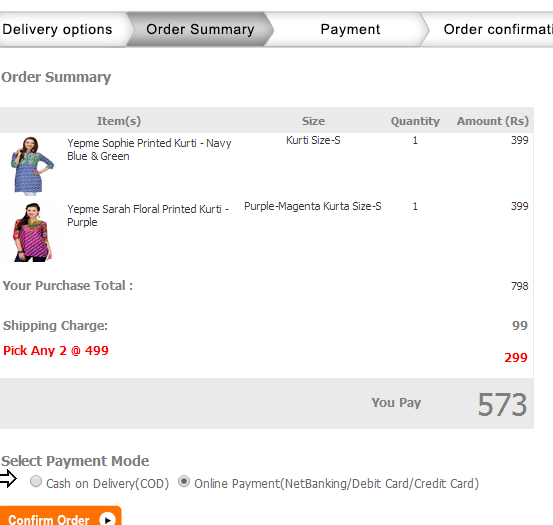Click the Size column header
This screenshot has height=525, width=553.
[x=313, y=121]
